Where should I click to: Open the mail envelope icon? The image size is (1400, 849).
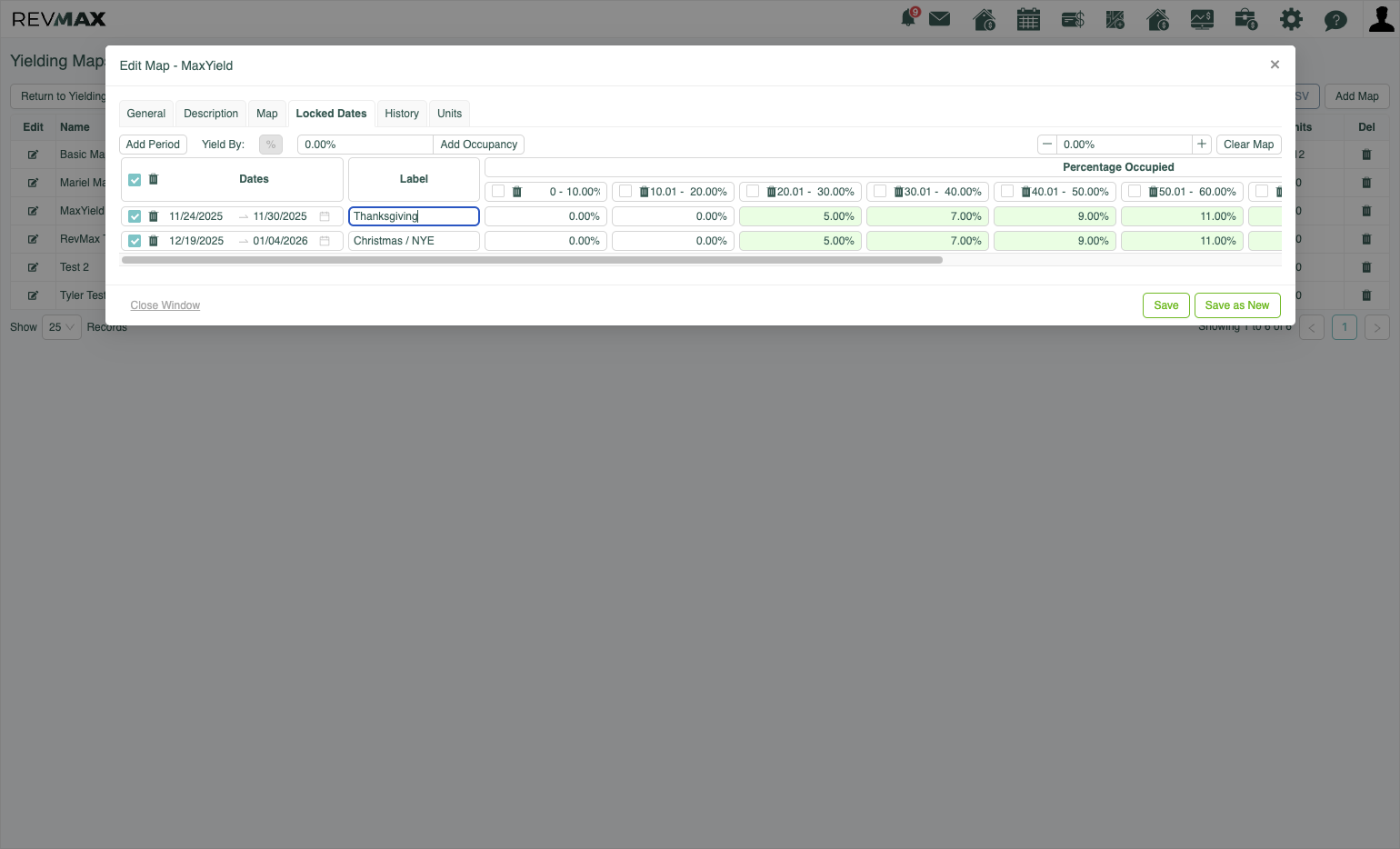(x=939, y=19)
